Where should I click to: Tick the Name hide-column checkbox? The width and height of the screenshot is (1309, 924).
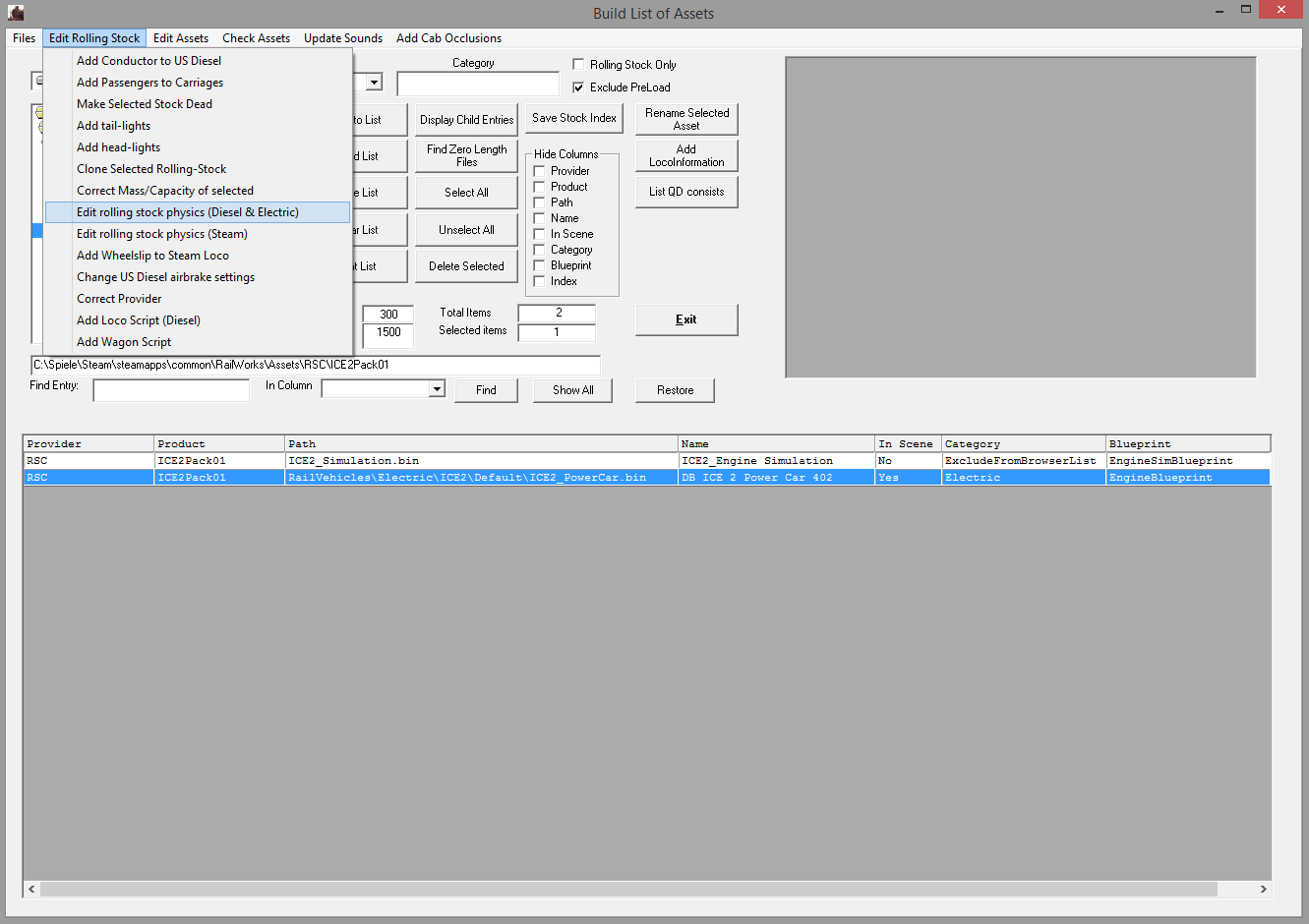539,218
